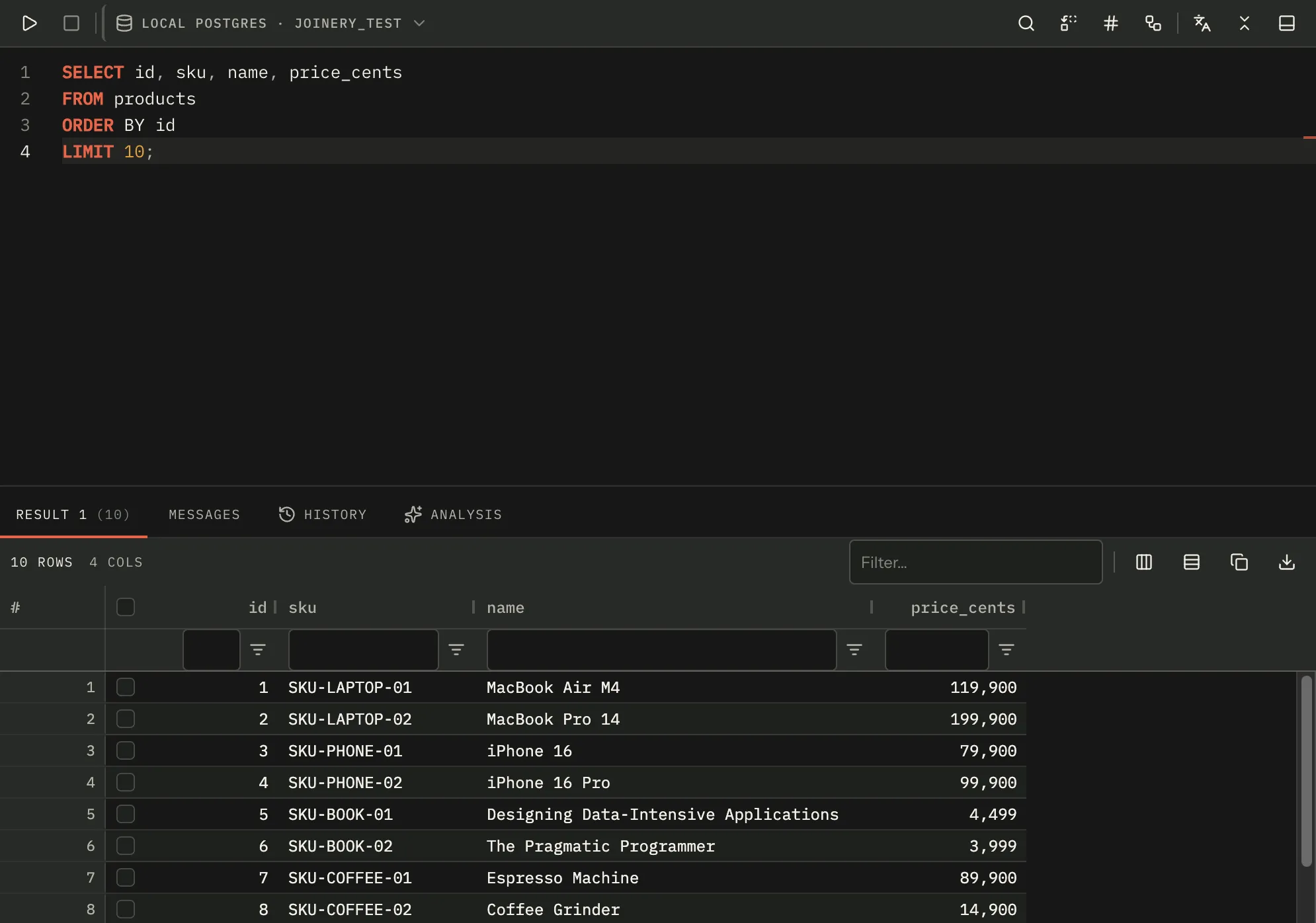Click the id column header
Viewport: 1316px width, 923px height.
(x=257, y=608)
